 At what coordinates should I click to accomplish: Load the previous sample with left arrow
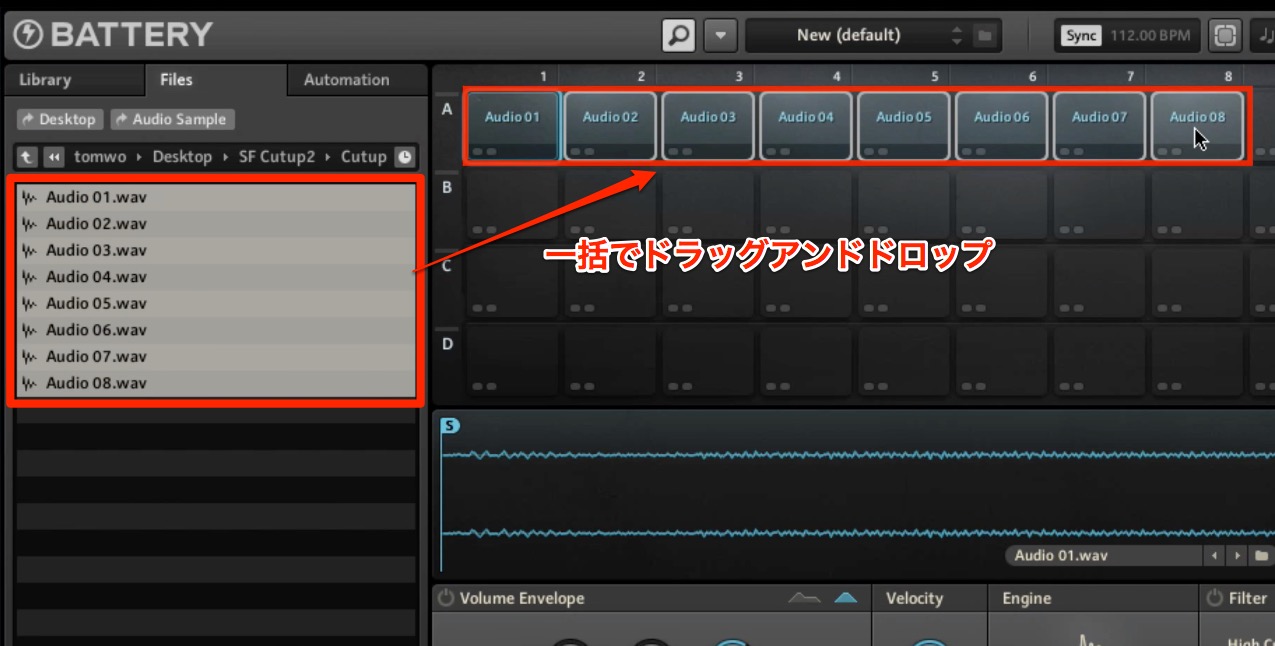(1215, 555)
